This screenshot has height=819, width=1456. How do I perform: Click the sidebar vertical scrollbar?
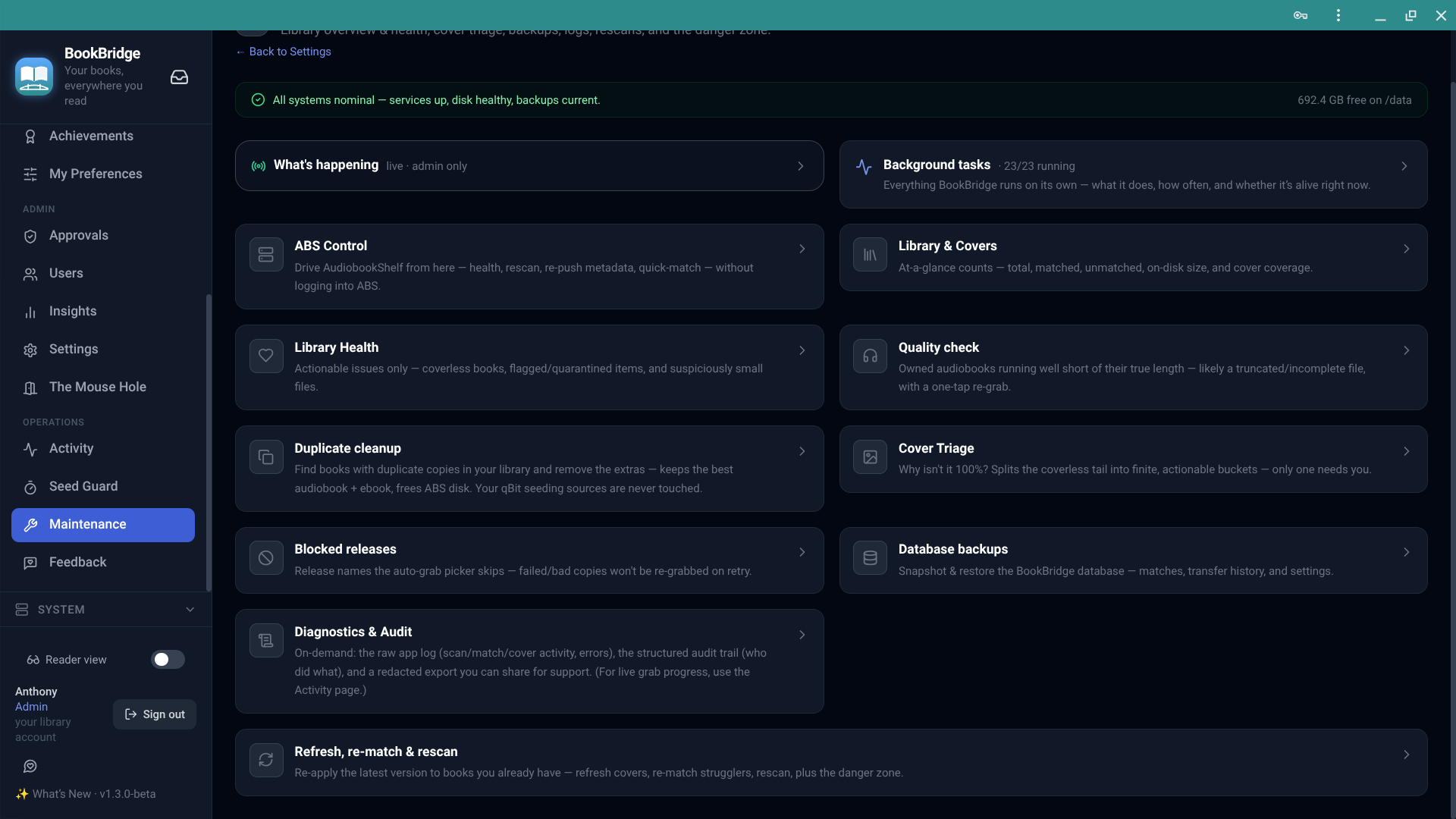[x=209, y=443]
